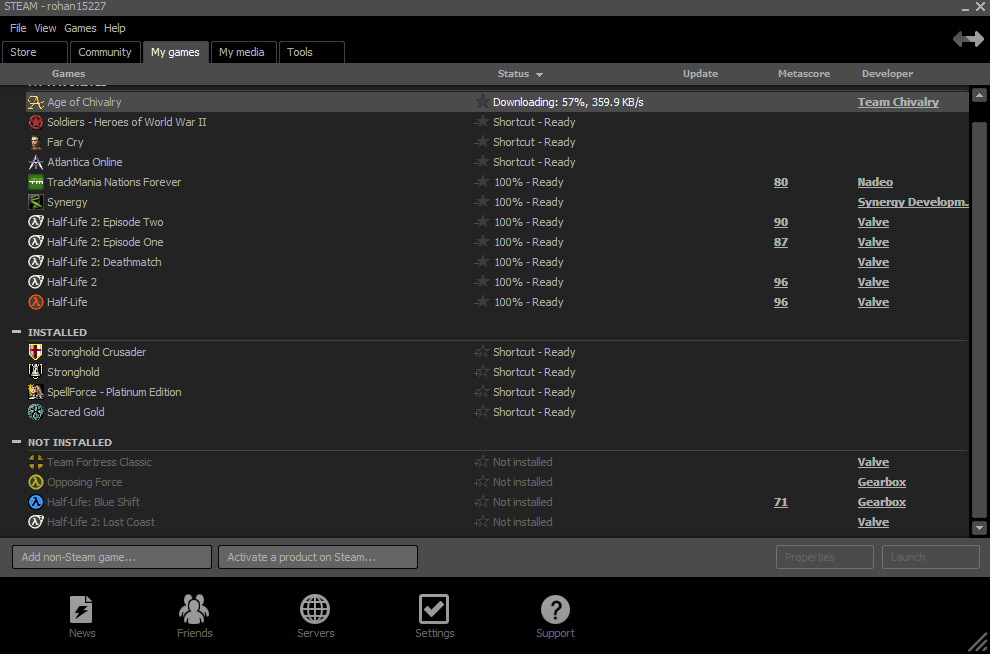
Task: Open the Metascore 71 link for Blue Shift
Action: click(781, 502)
